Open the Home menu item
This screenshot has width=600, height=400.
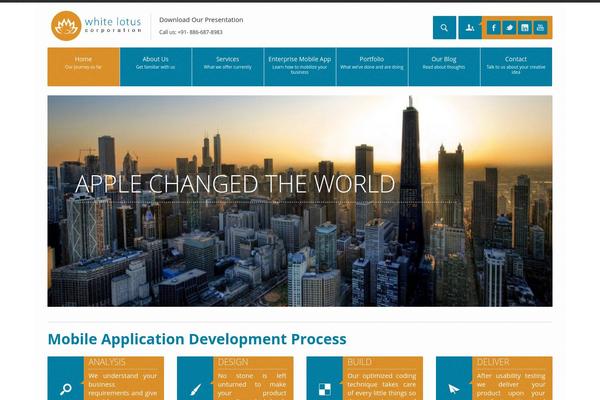click(83, 67)
